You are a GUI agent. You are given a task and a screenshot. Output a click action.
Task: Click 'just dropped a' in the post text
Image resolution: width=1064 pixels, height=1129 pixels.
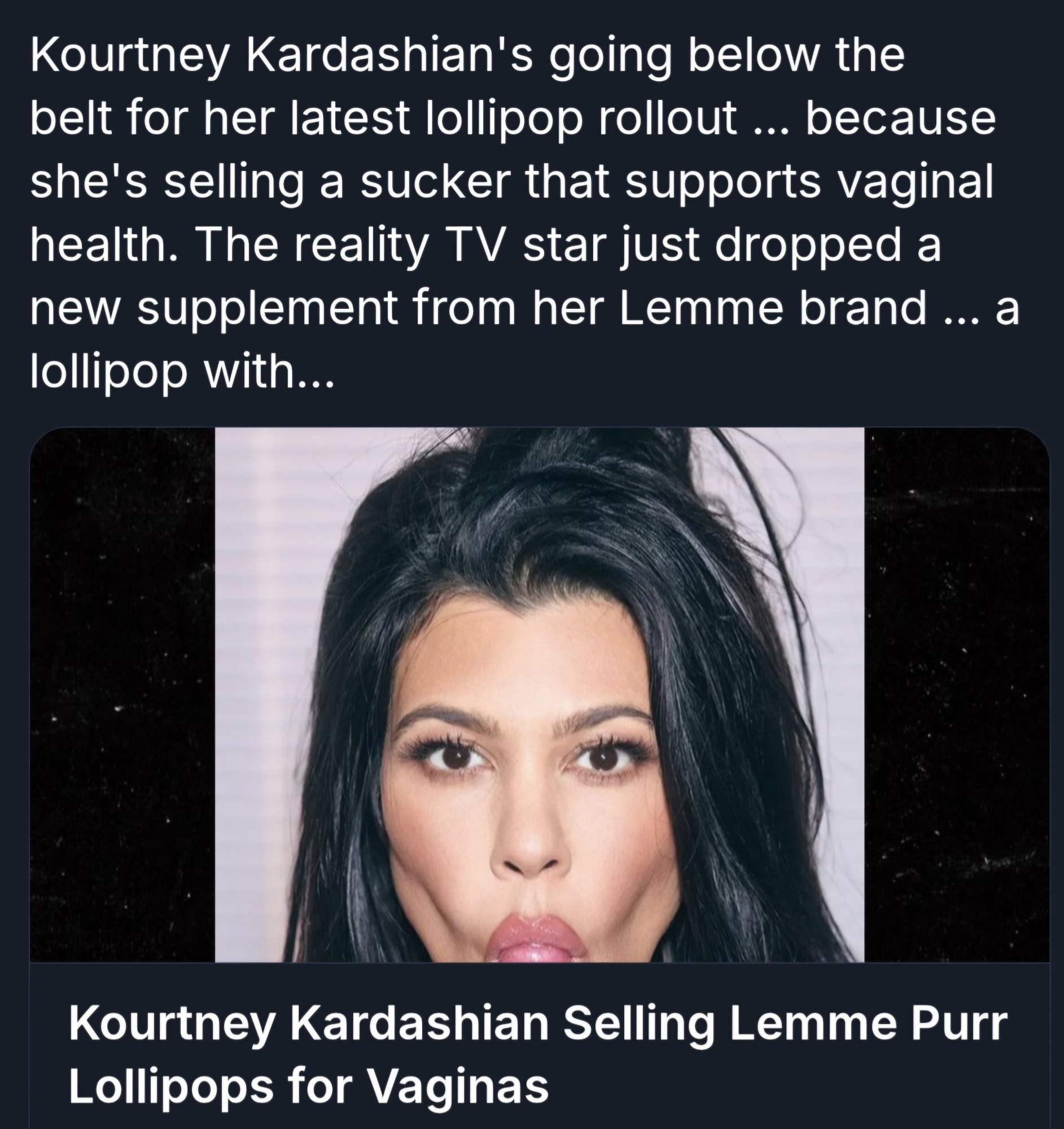tap(777, 249)
